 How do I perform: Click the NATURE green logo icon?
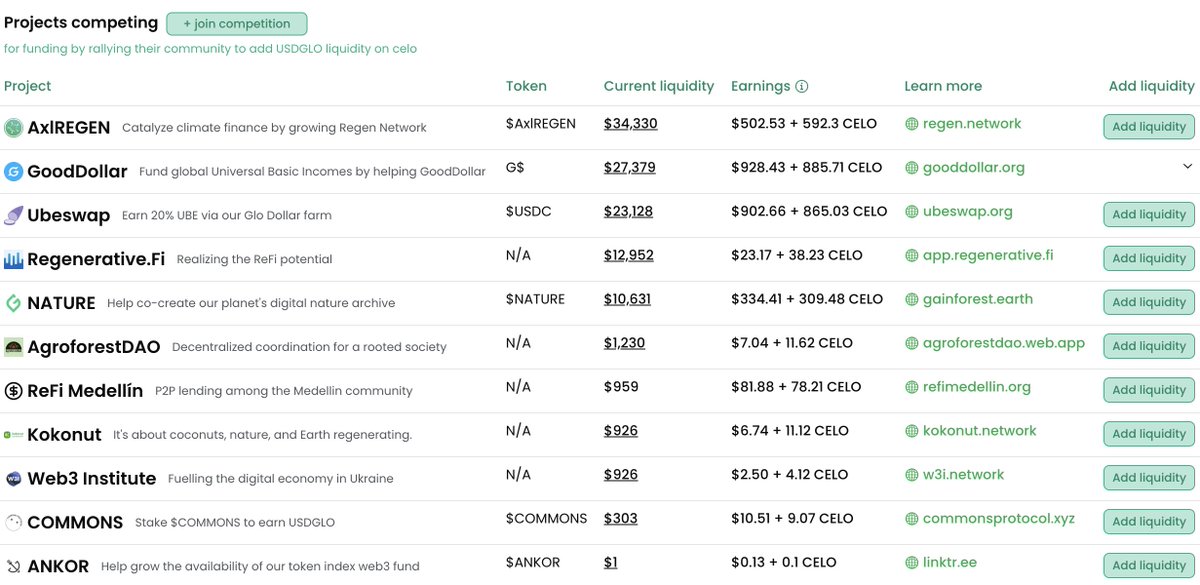(x=13, y=303)
